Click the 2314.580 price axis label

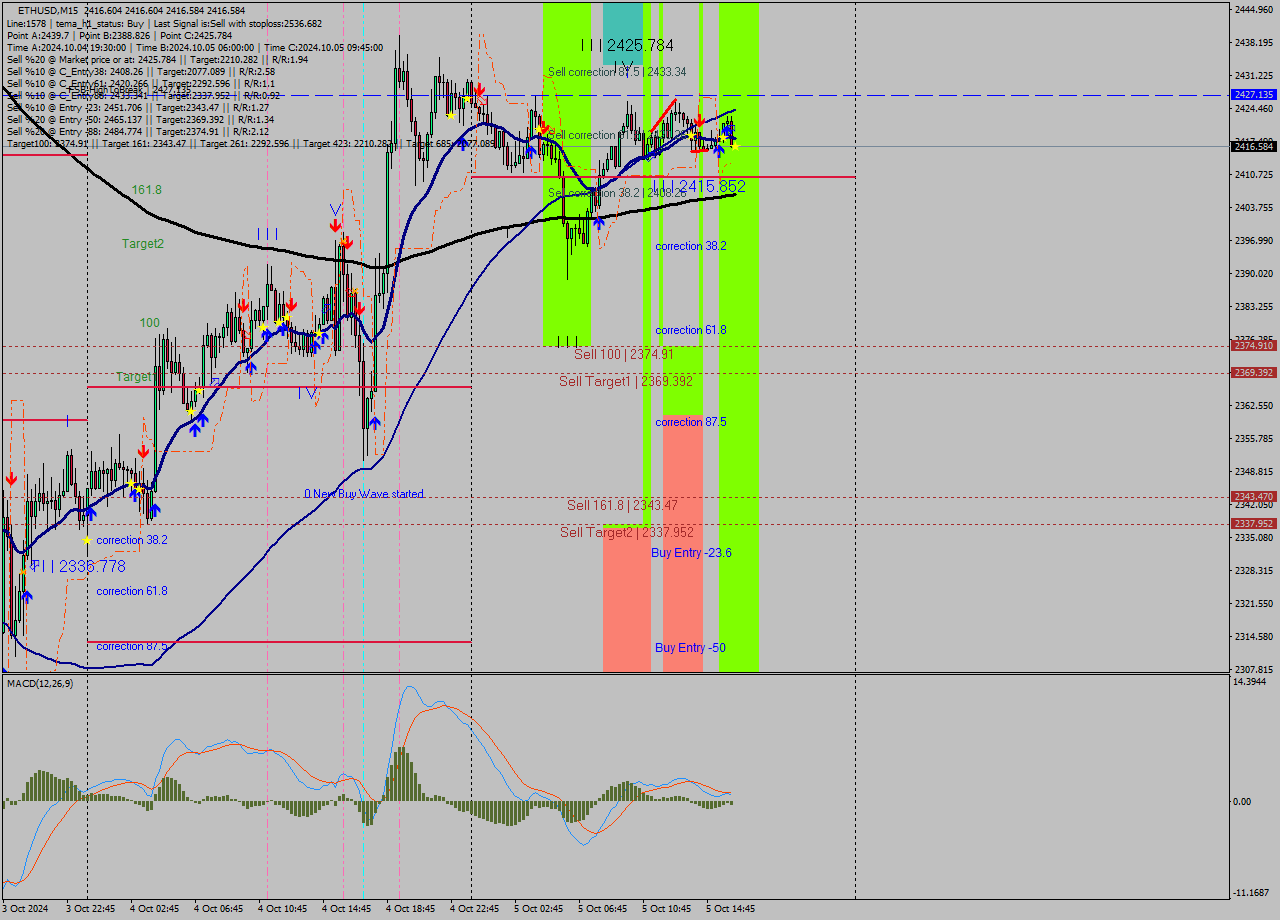(1254, 636)
